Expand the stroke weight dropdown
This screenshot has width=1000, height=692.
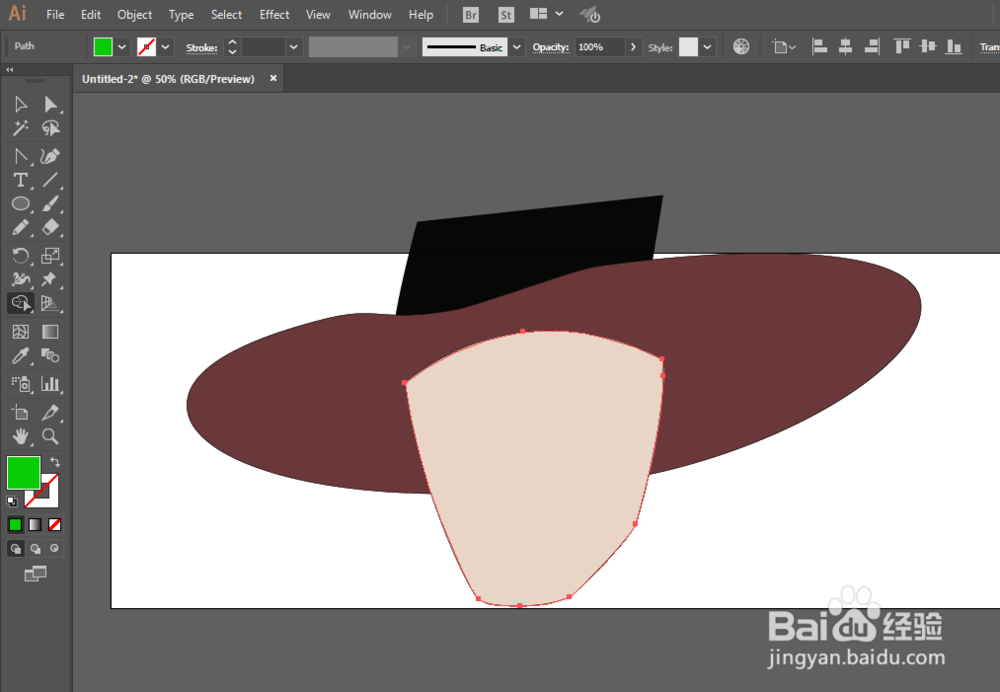point(293,47)
